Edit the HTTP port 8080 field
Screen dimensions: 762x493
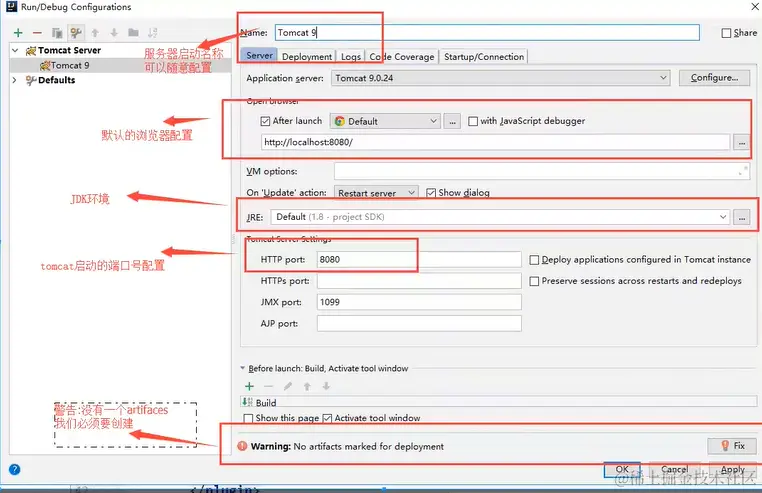coord(419,260)
